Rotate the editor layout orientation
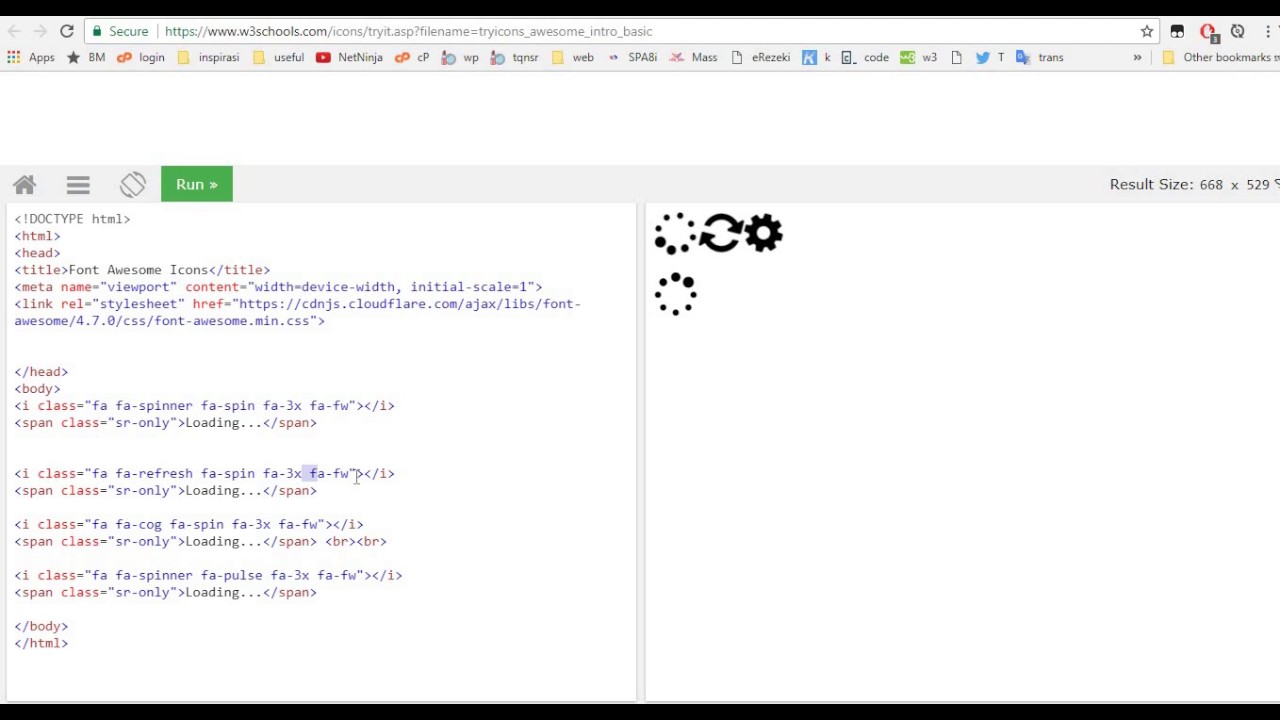 [x=133, y=185]
